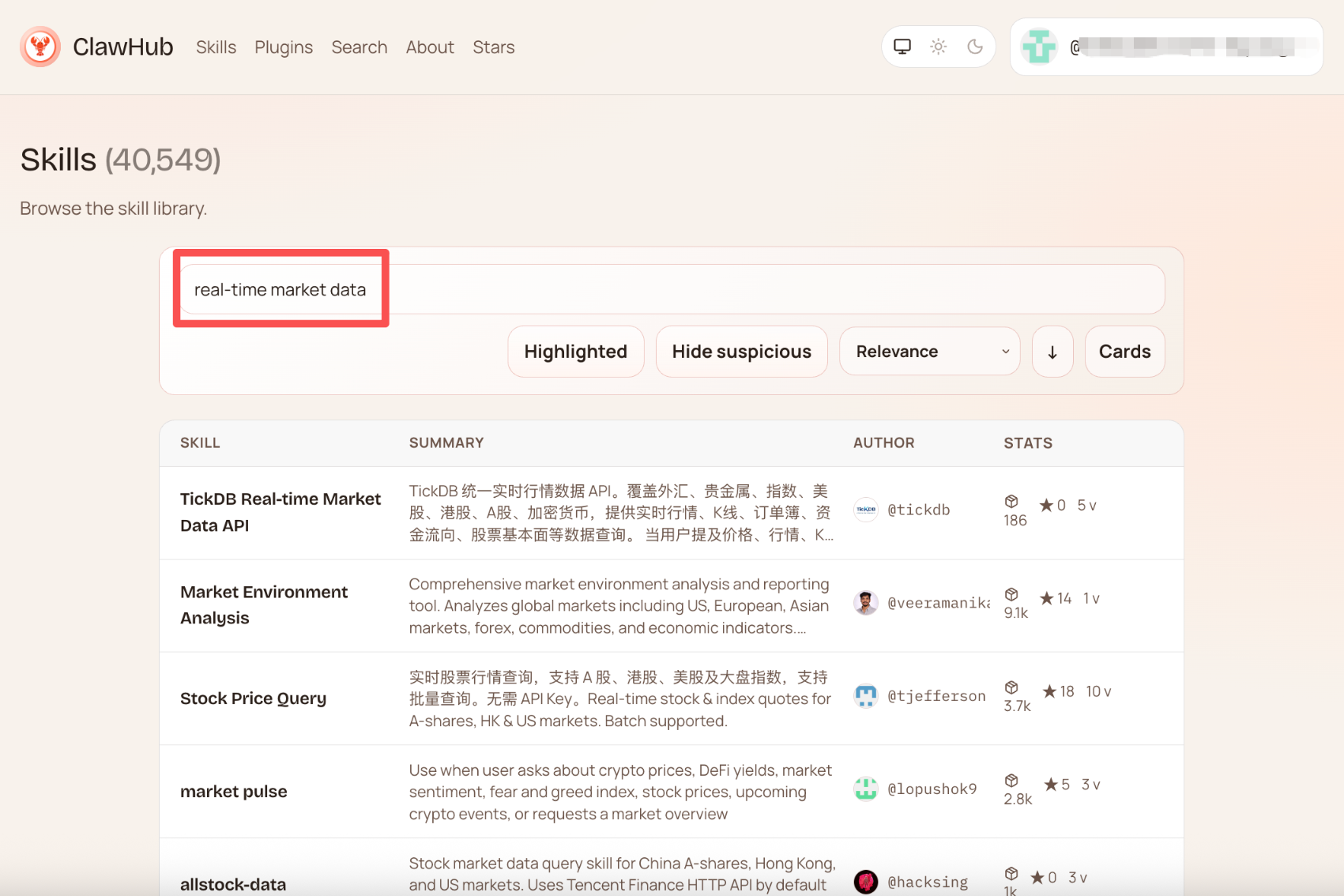Toggle the Hide suspicious filter
The image size is (1344, 896).
(742, 352)
